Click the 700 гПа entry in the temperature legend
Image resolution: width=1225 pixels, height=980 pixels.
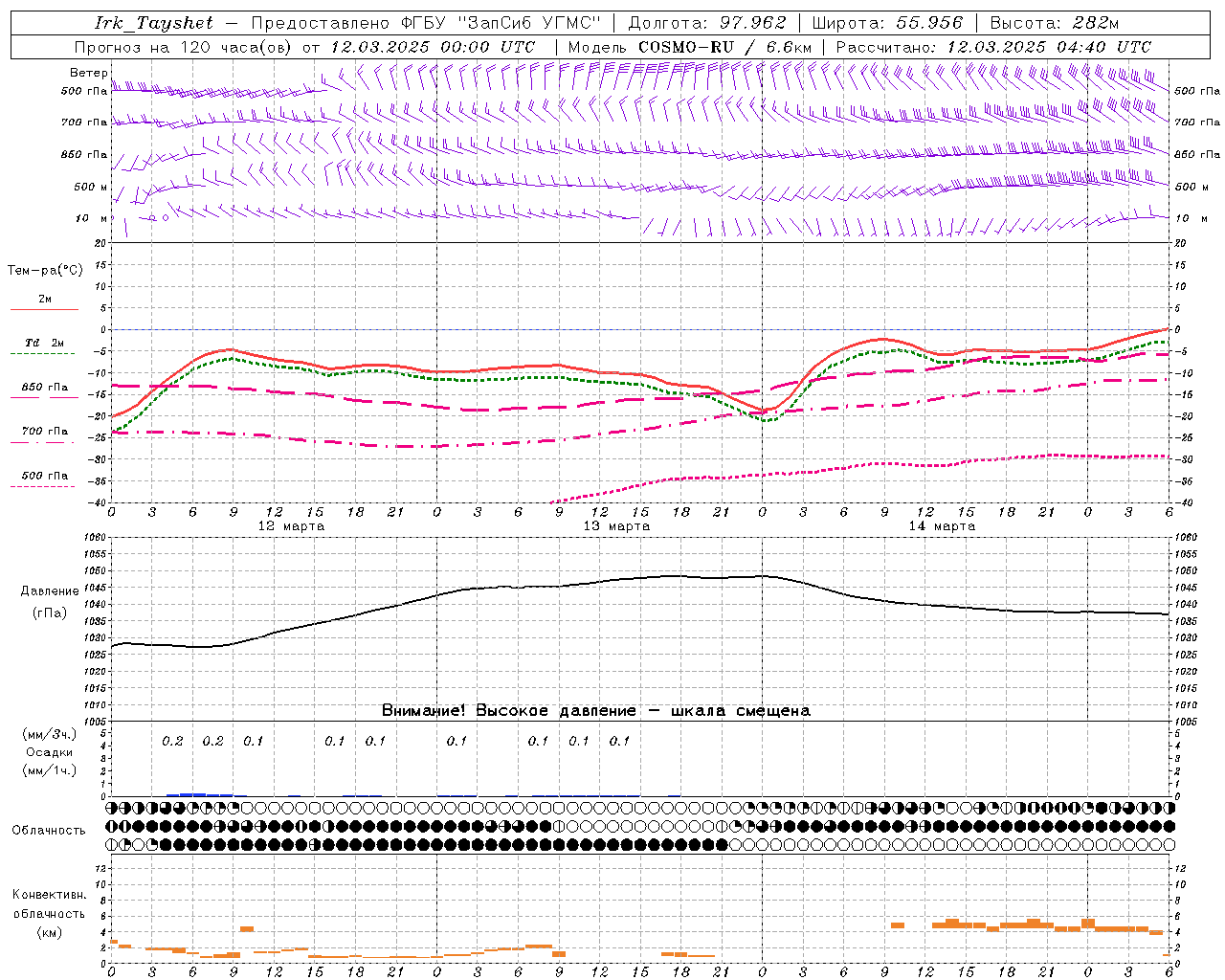(x=44, y=432)
